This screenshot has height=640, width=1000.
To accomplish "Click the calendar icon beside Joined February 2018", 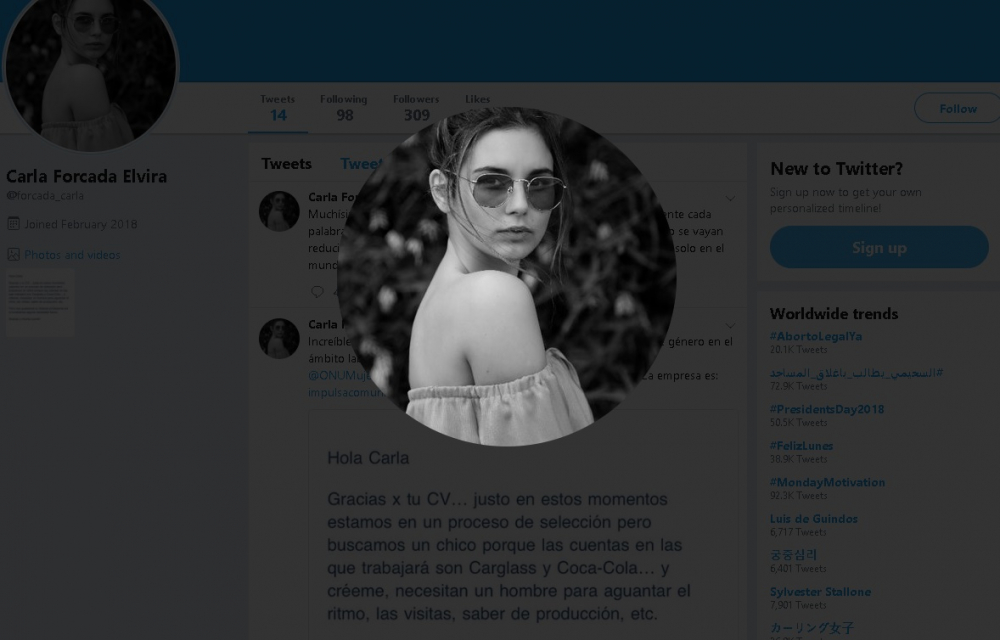I will [13, 224].
